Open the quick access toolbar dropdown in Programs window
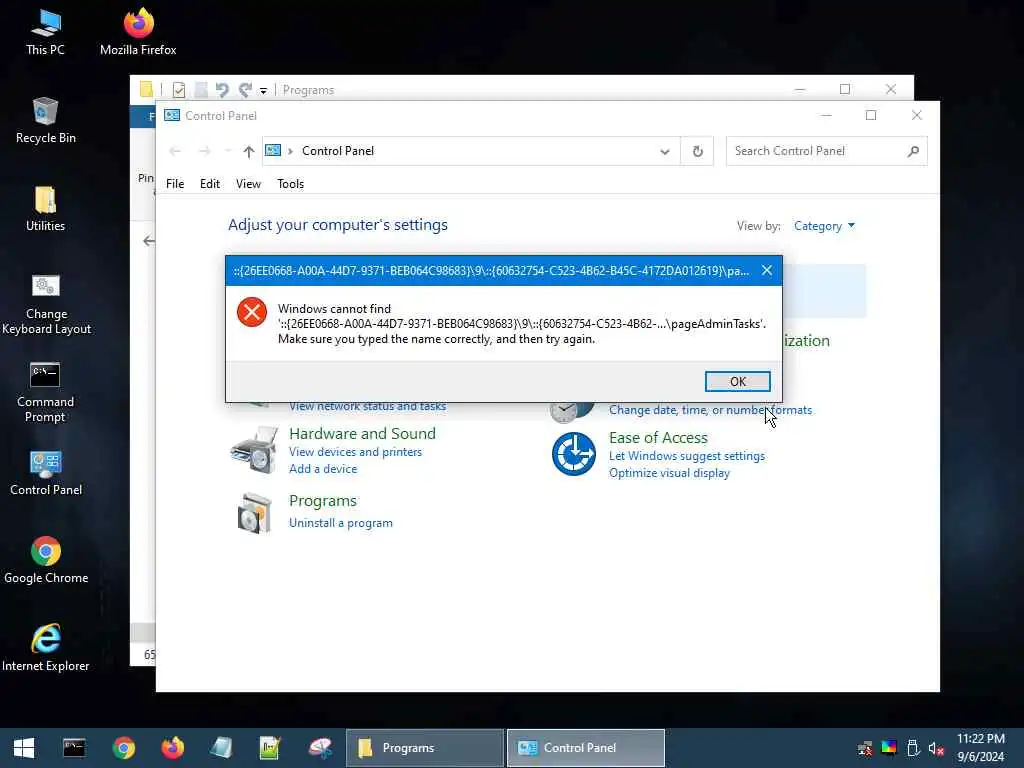This screenshot has height=768, width=1024. click(263, 91)
